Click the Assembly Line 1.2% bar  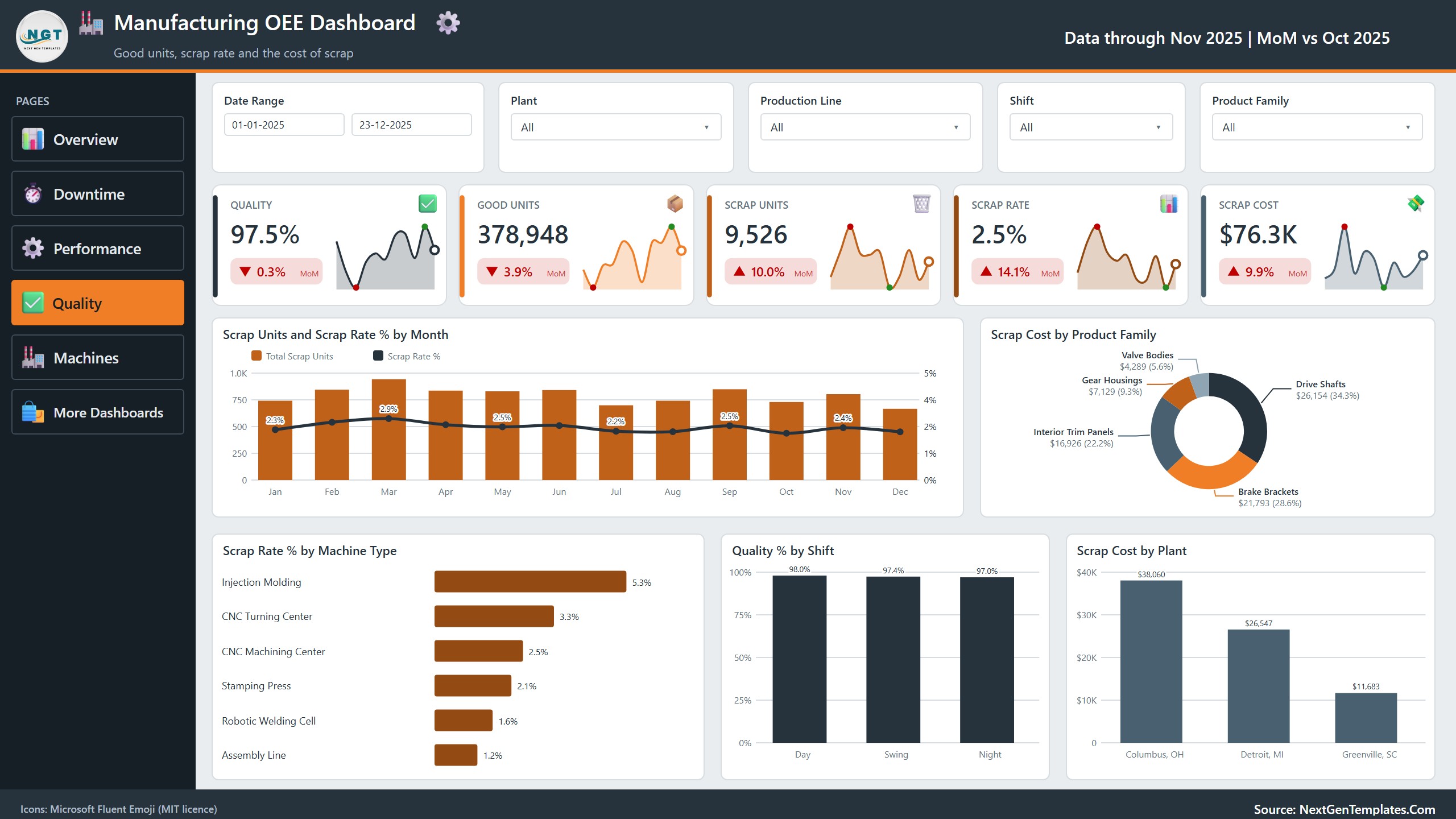[456, 755]
